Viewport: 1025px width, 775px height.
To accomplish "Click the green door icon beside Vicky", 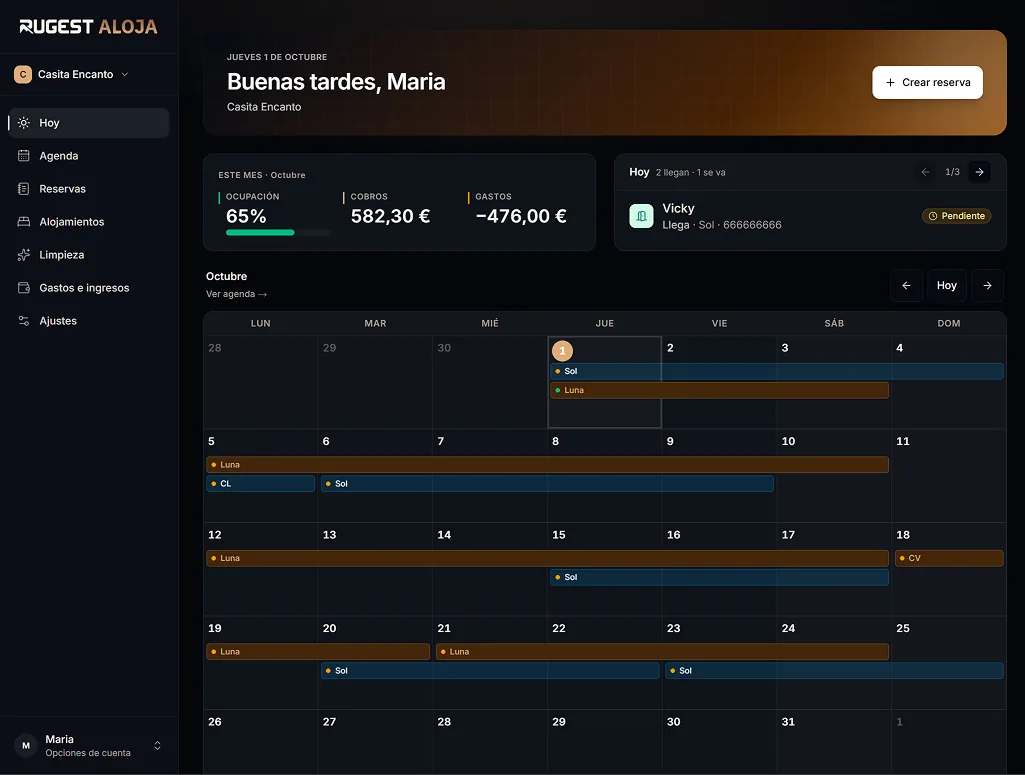I will coord(641,216).
